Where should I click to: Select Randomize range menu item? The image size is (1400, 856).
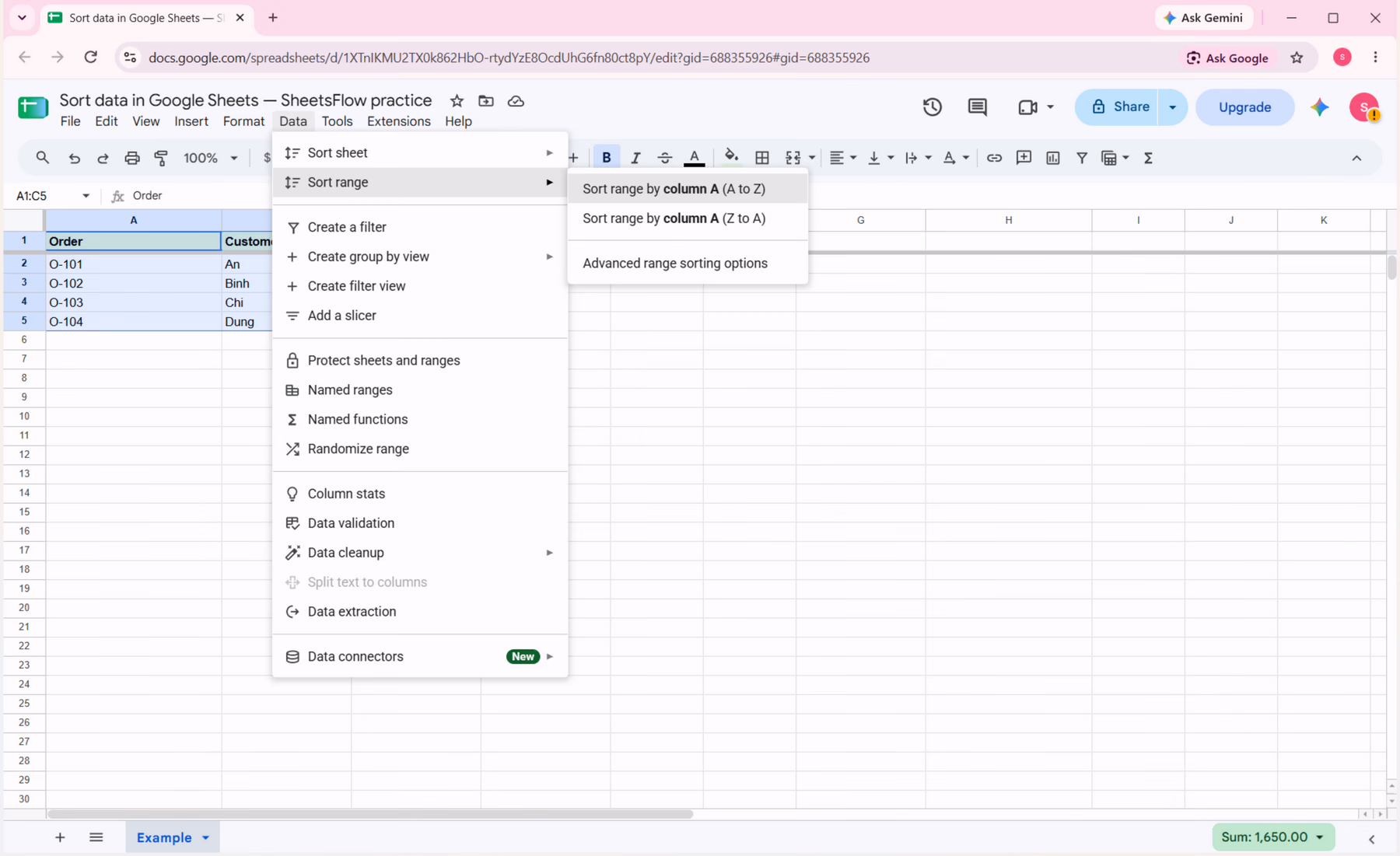tap(420, 449)
